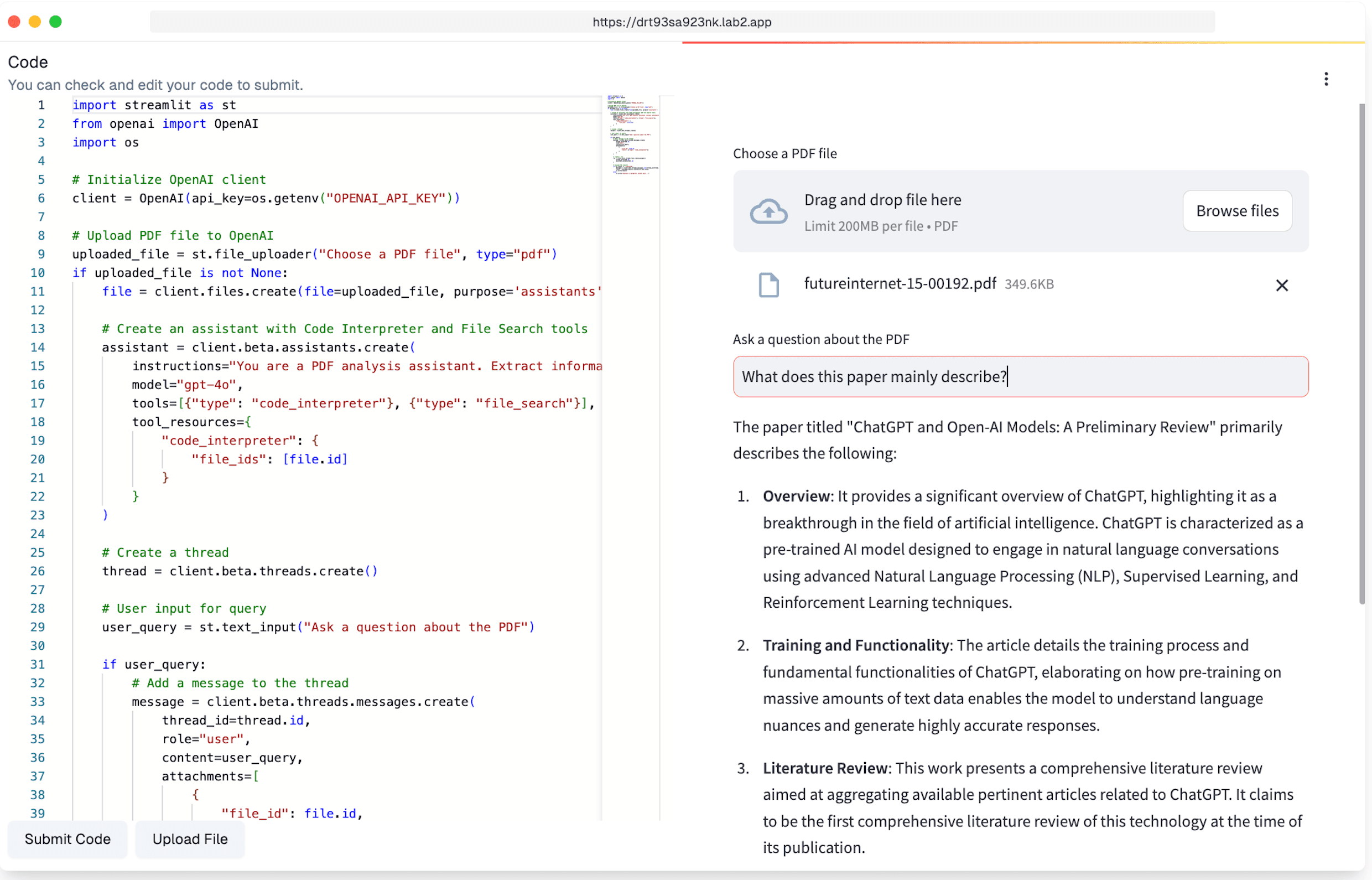
Task: Click line 18 'tool_resources={'
Action: click(191, 422)
